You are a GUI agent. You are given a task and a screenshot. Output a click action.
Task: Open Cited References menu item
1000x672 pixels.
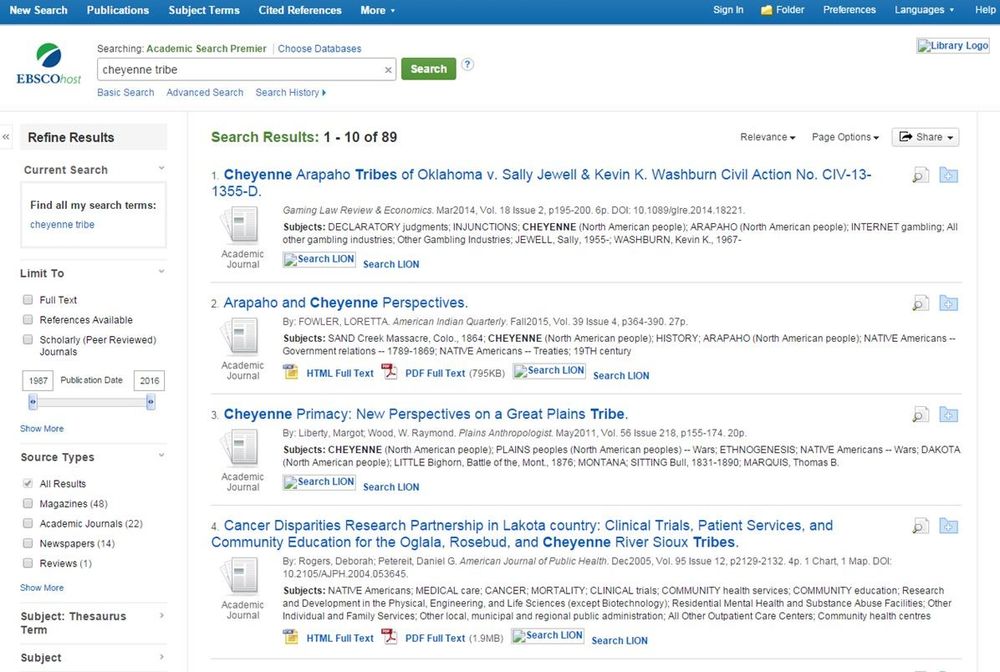300,11
